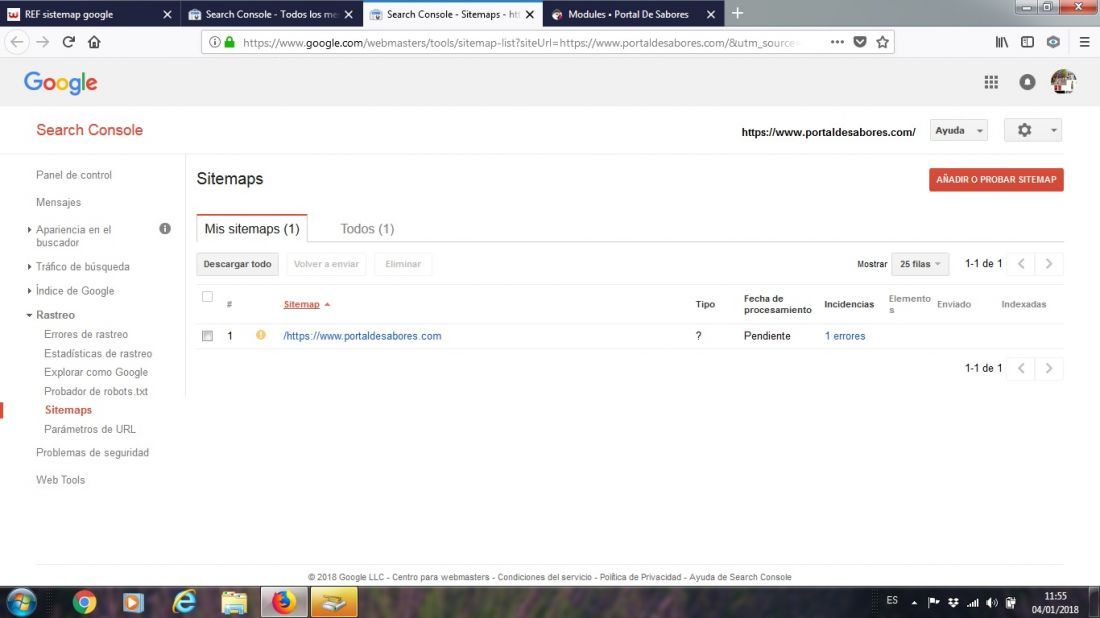Switch to Todos (1) tab
Viewport: 1100px width, 618px height.
point(367,229)
